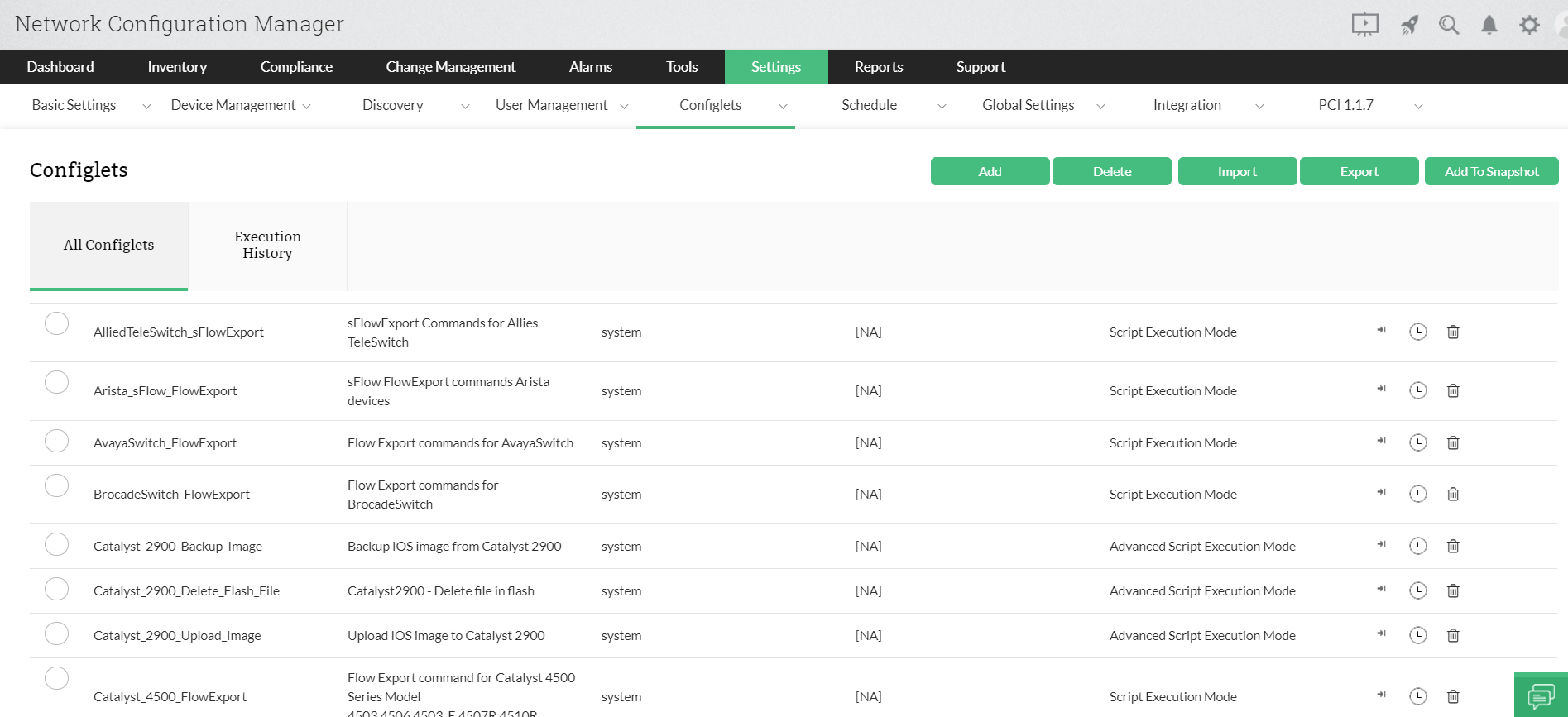Select the AlliedTeleSwitch_sFlowExport radio button
Viewport: 1568px width, 717px height.
click(x=56, y=323)
